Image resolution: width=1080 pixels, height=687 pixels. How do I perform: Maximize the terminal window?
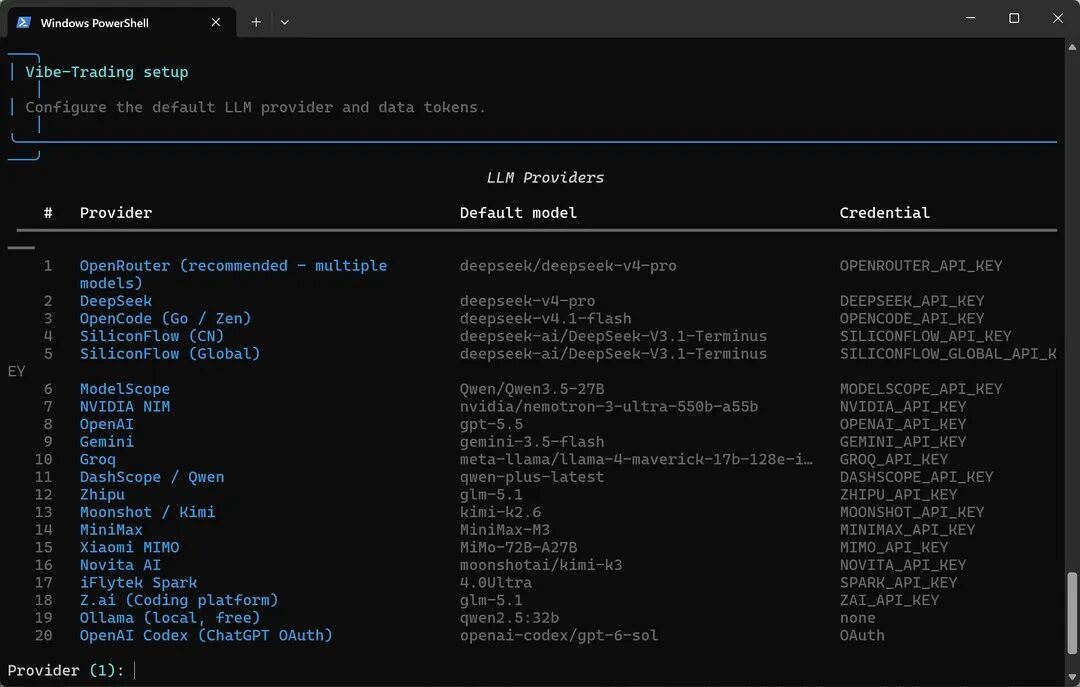pos(1014,18)
